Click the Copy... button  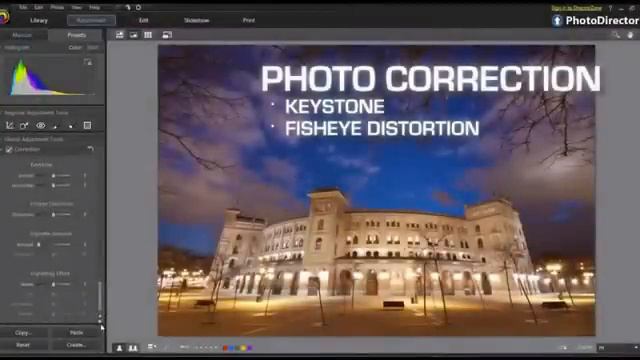23,333
